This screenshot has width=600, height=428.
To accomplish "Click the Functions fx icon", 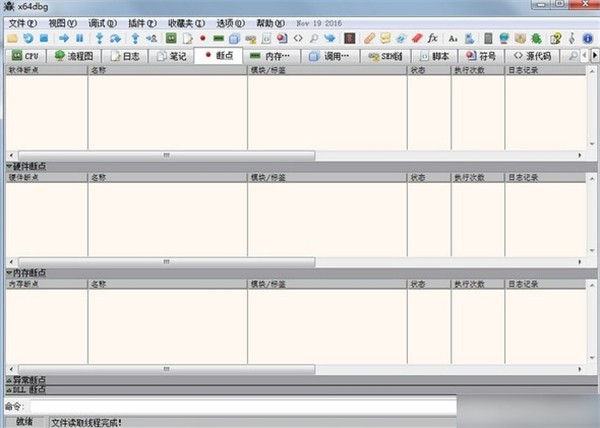I will 433,38.
